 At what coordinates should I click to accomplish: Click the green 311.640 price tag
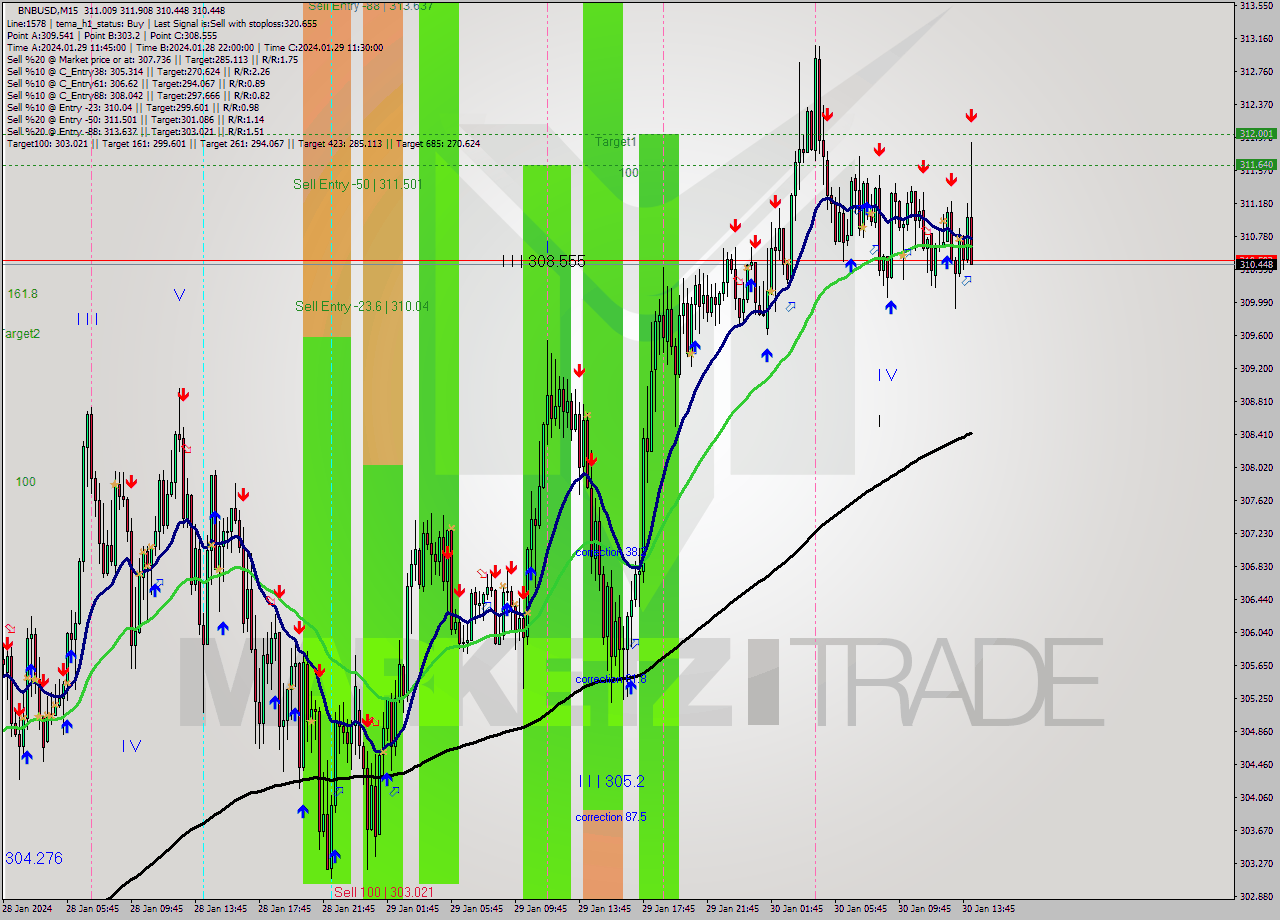point(1256,165)
